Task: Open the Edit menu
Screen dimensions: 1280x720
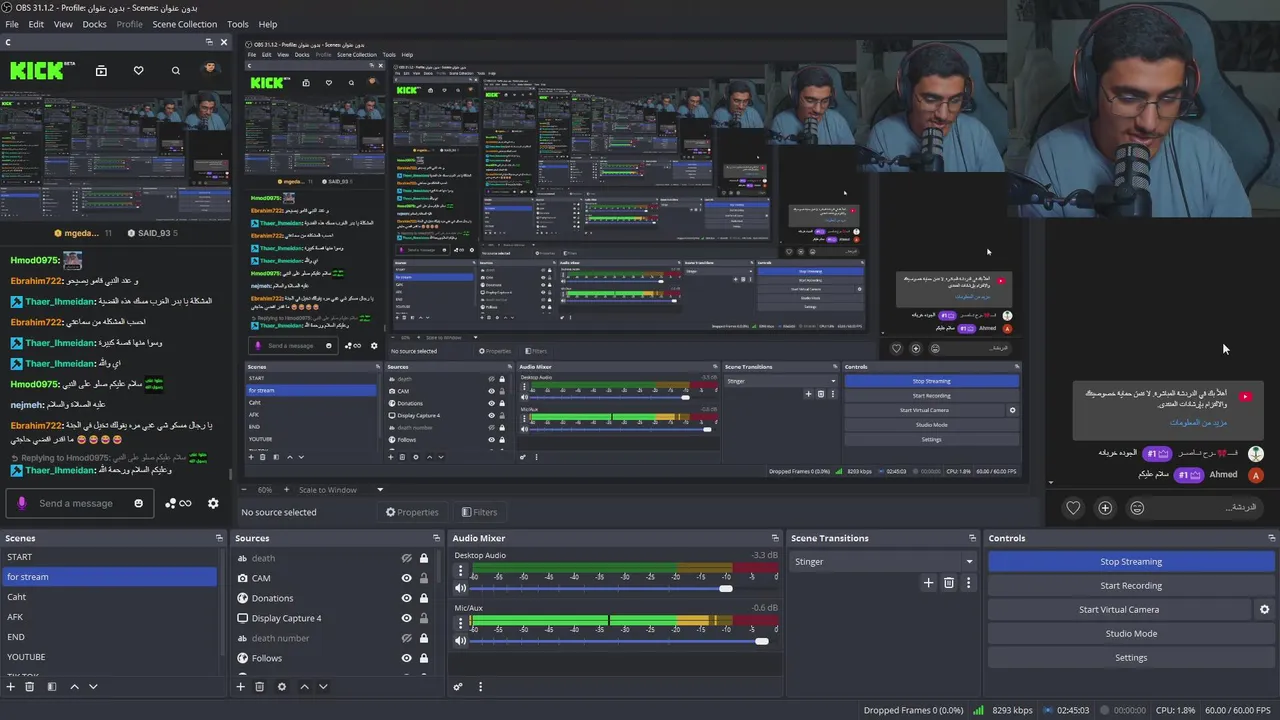Action: coord(36,24)
